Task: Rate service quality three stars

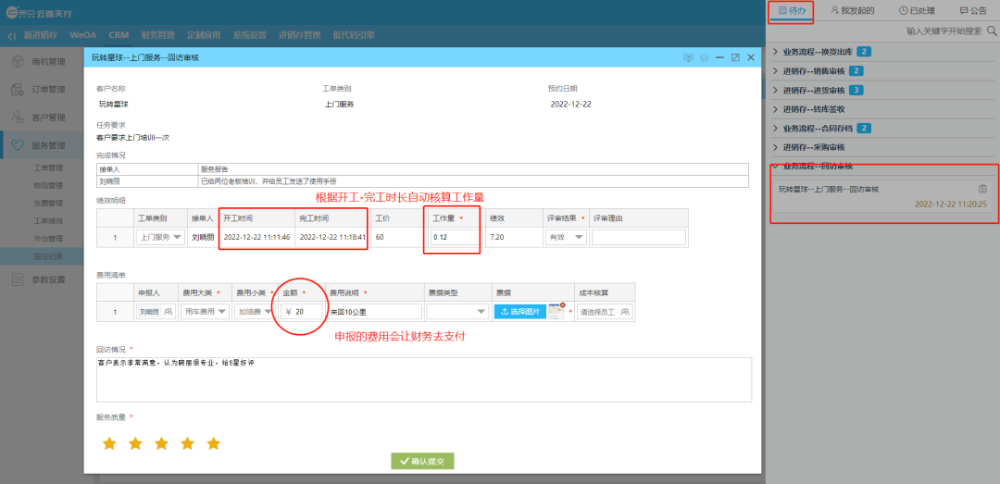Action: [x=161, y=443]
